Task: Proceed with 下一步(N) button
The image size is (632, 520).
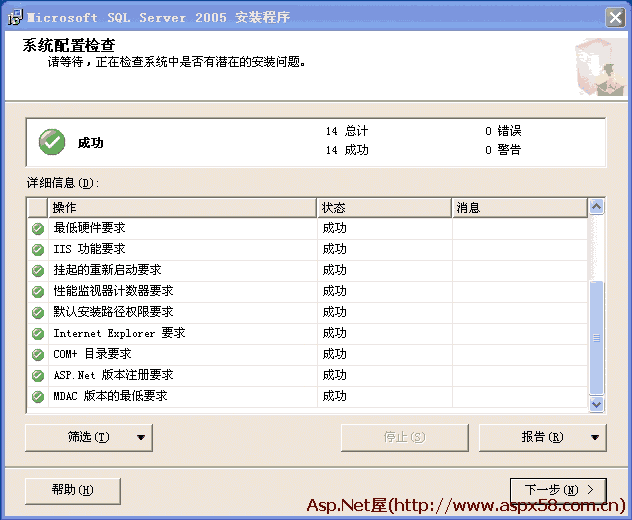Action: pyautogui.click(x=558, y=490)
